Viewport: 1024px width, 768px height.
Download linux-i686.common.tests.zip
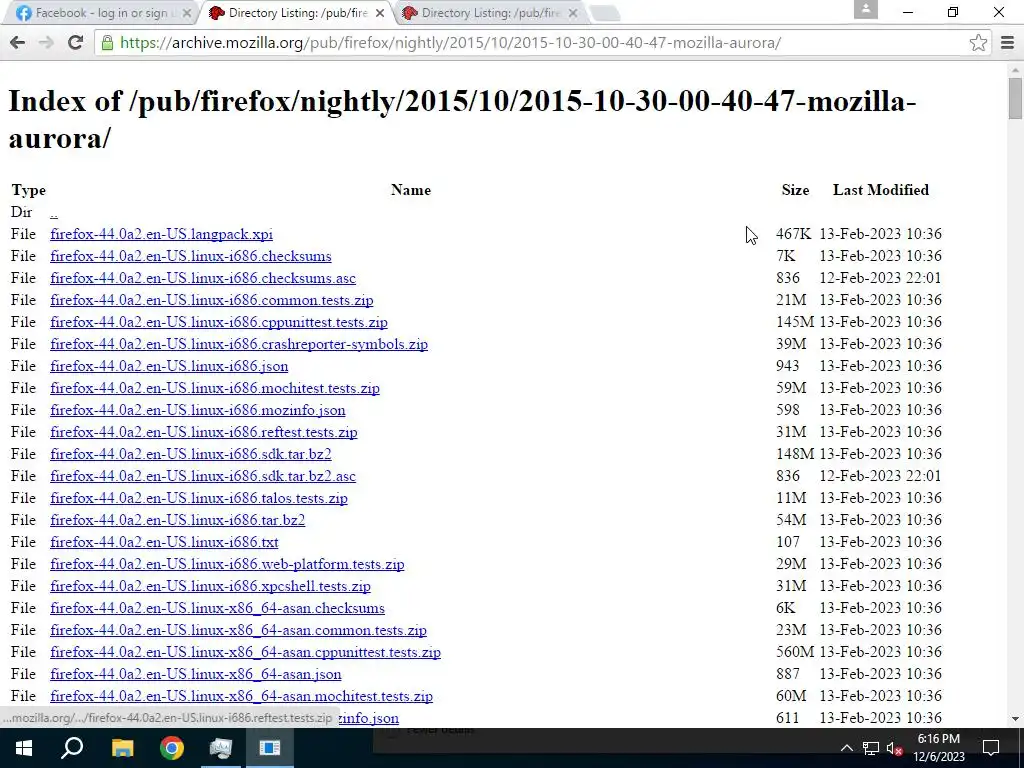pyautogui.click(x=212, y=300)
